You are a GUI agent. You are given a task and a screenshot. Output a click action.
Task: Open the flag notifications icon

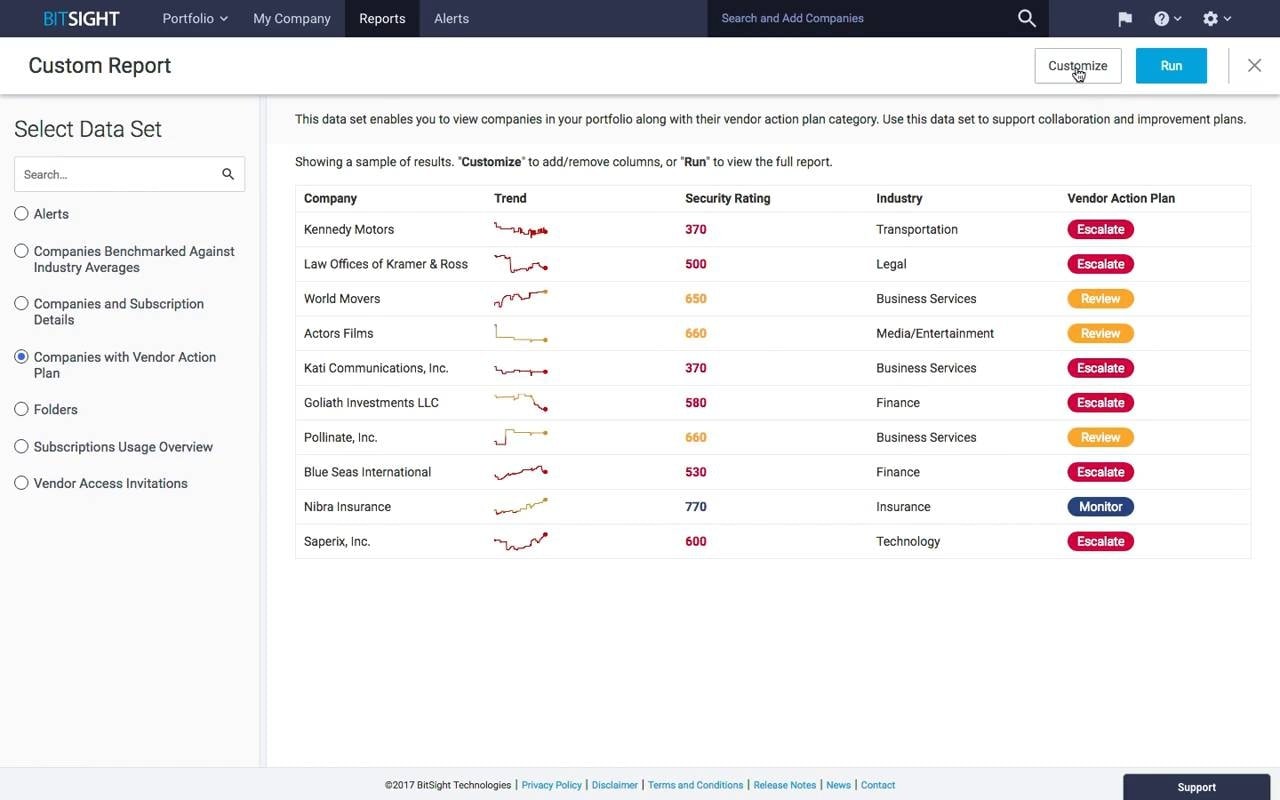(1125, 19)
